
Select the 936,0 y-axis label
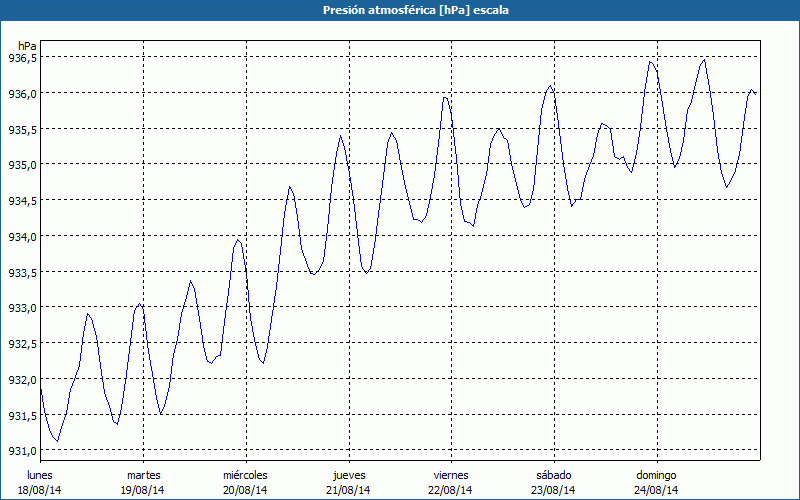pyautogui.click(x=23, y=94)
